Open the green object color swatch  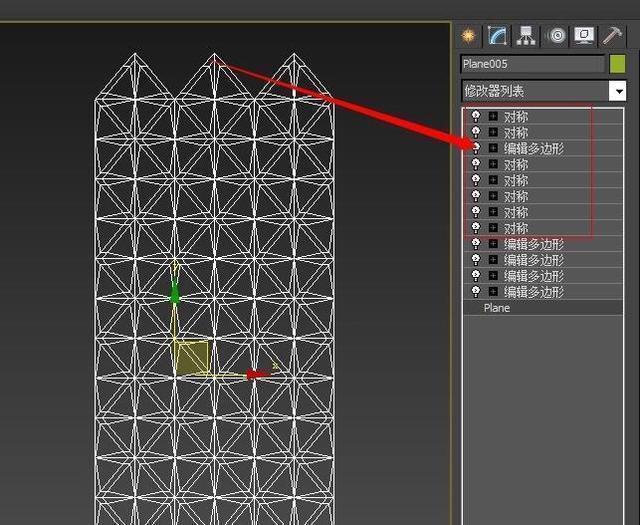(x=617, y=64)
